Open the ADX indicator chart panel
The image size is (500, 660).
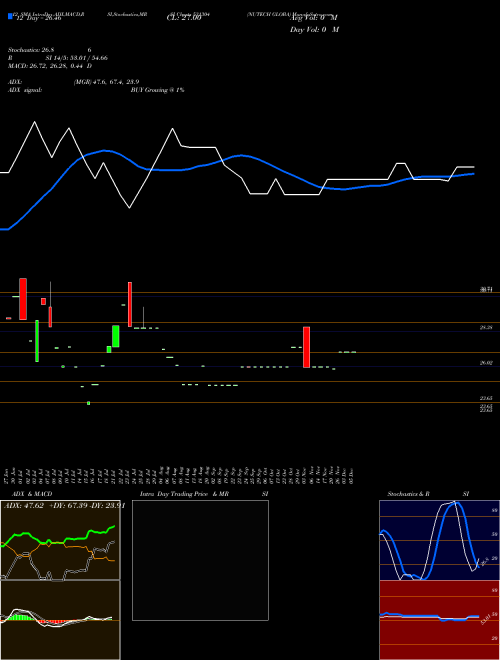(x=60, y=540)
